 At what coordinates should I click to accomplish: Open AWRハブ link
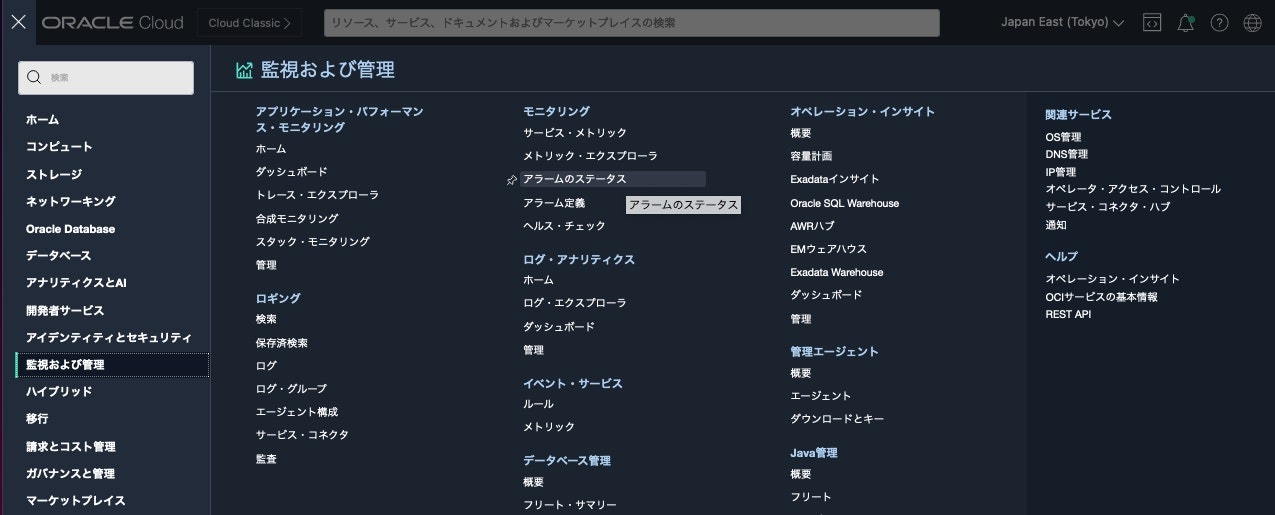[812, 226]
